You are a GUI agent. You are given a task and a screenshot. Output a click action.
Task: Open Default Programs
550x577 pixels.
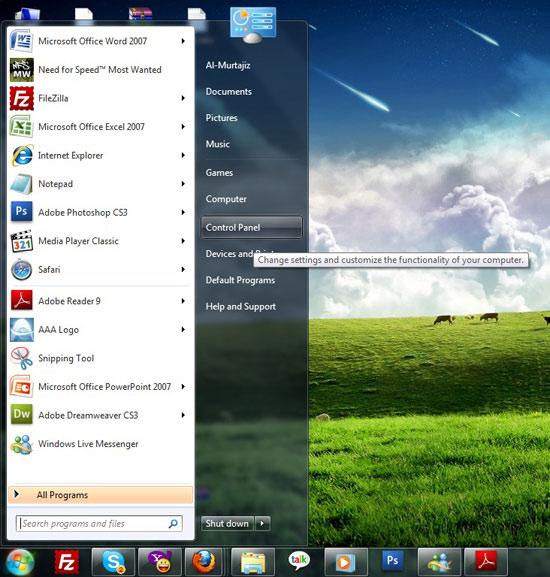240,280
